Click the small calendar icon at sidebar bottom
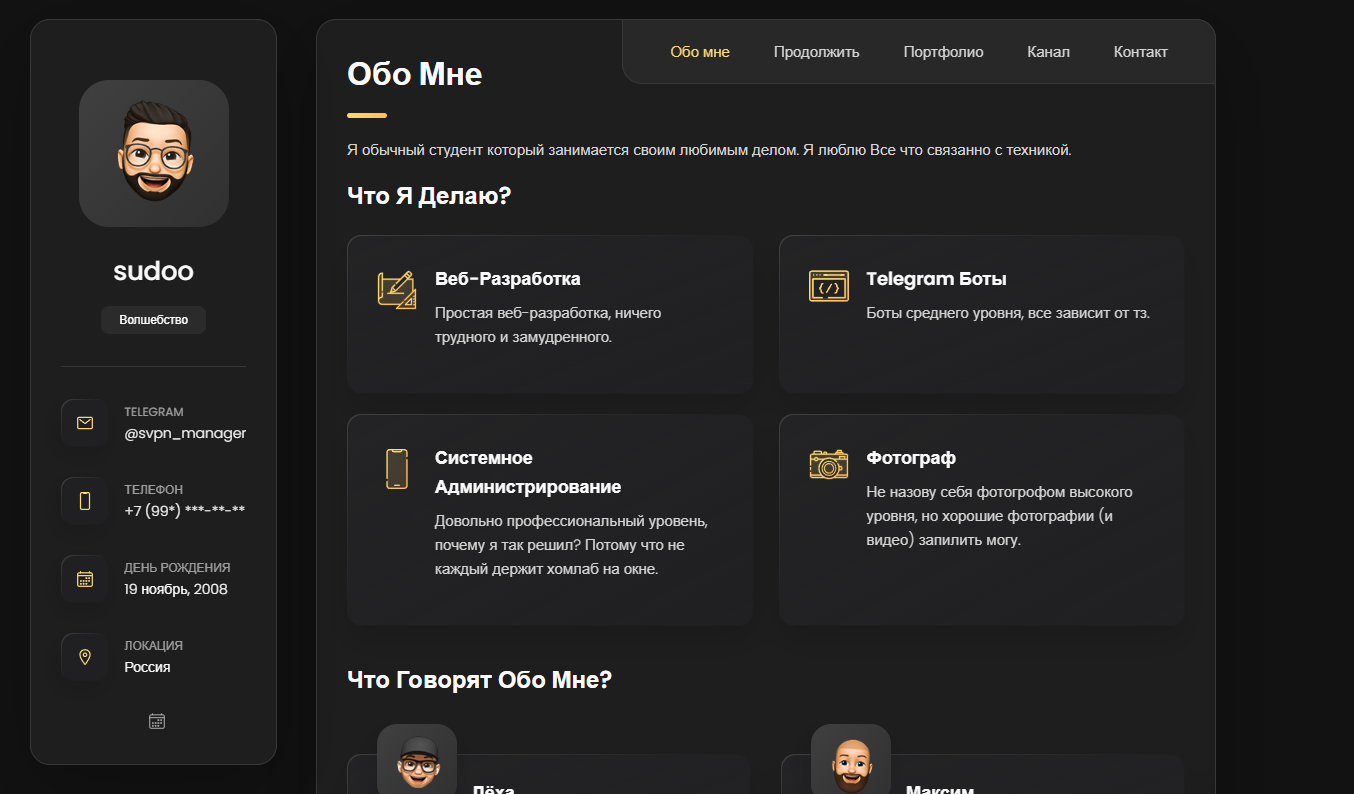This screenshot has width=1354, height=794. (x=156, y=721)
